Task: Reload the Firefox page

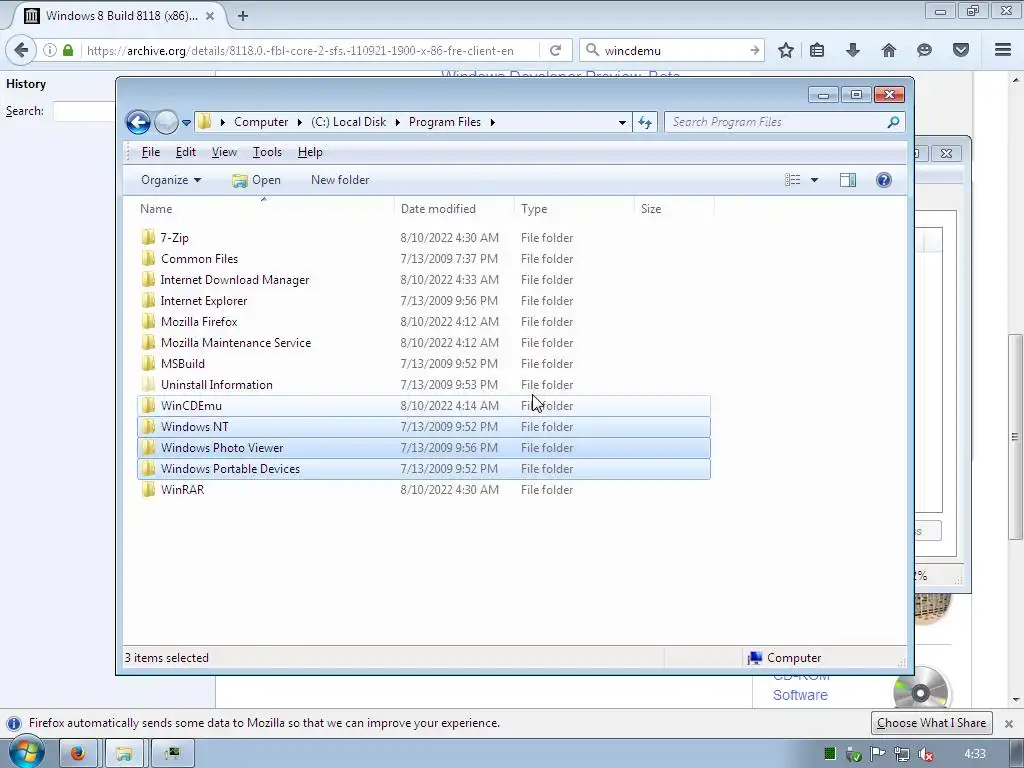Action: tap(555, 50)
